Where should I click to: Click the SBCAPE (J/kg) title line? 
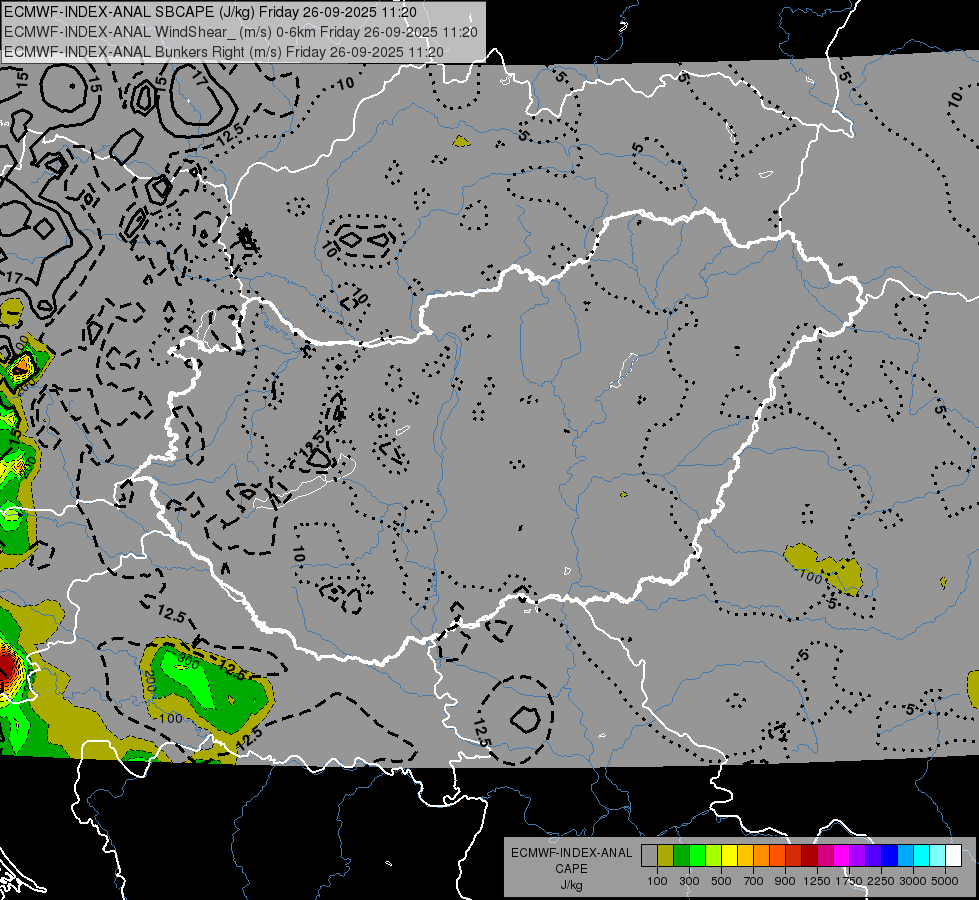pyautogui.click(x=210, y=12)
